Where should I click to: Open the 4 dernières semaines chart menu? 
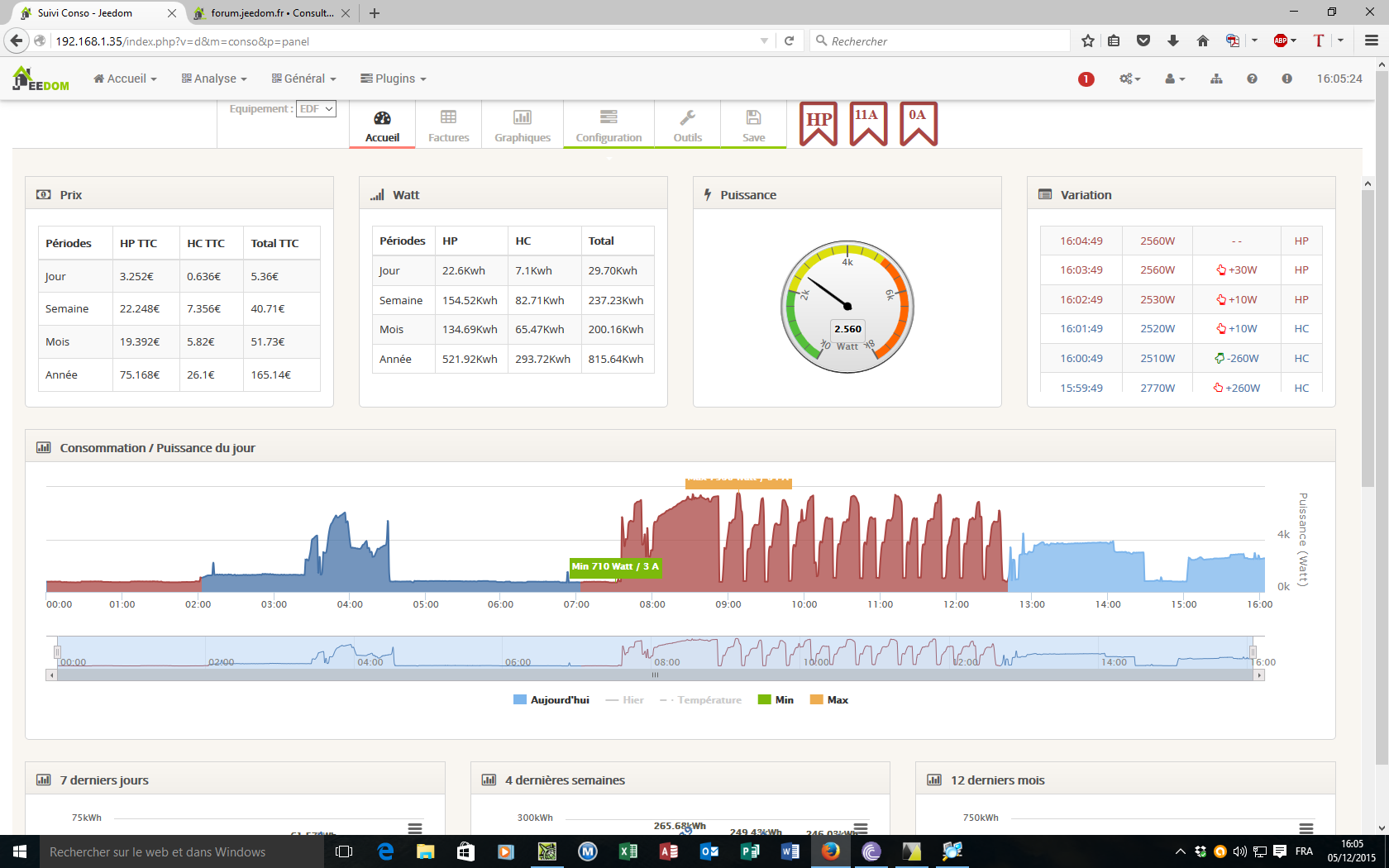click(x=861, y=828)
